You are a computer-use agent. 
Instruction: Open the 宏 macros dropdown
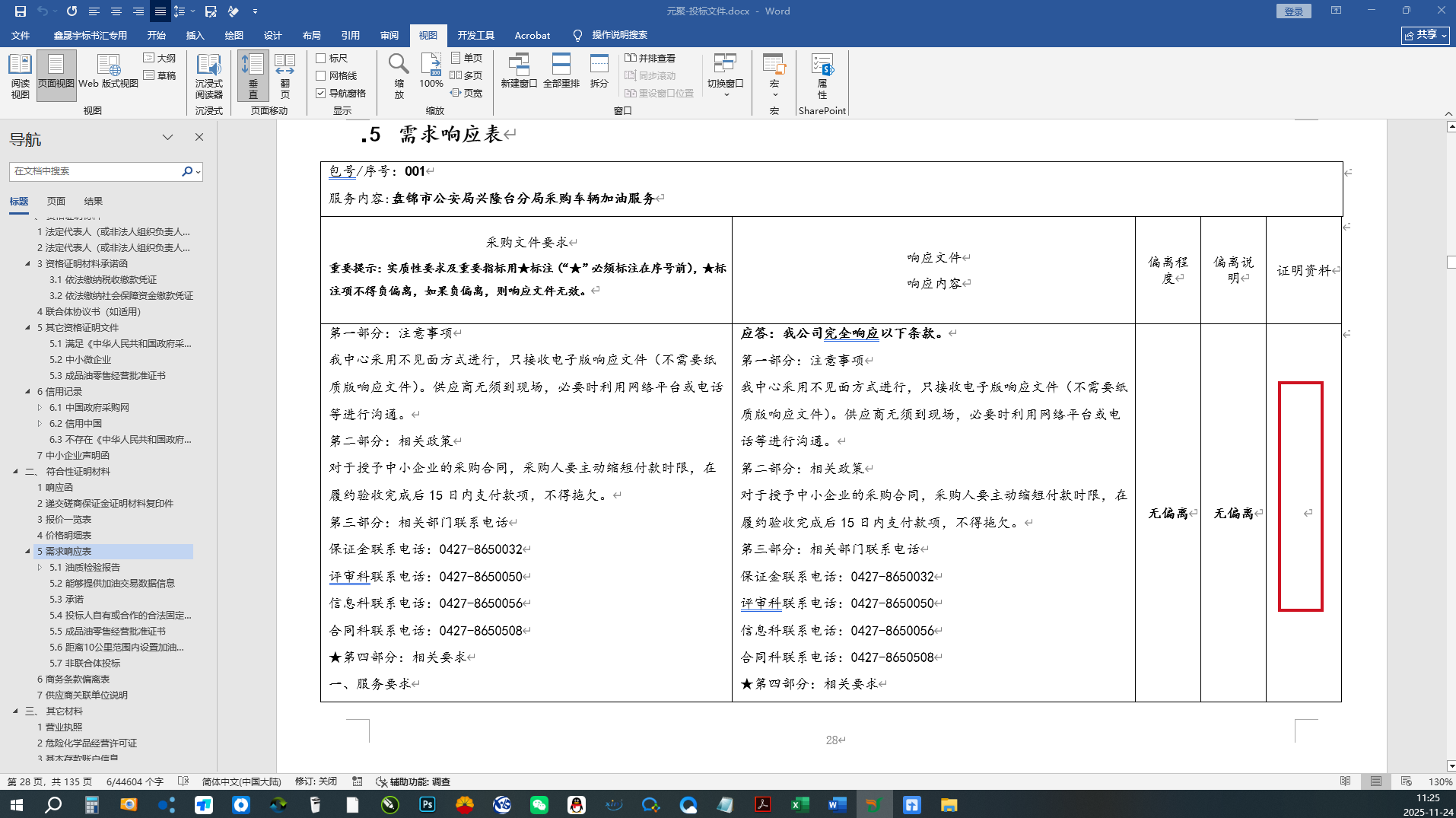pos(774,75)
